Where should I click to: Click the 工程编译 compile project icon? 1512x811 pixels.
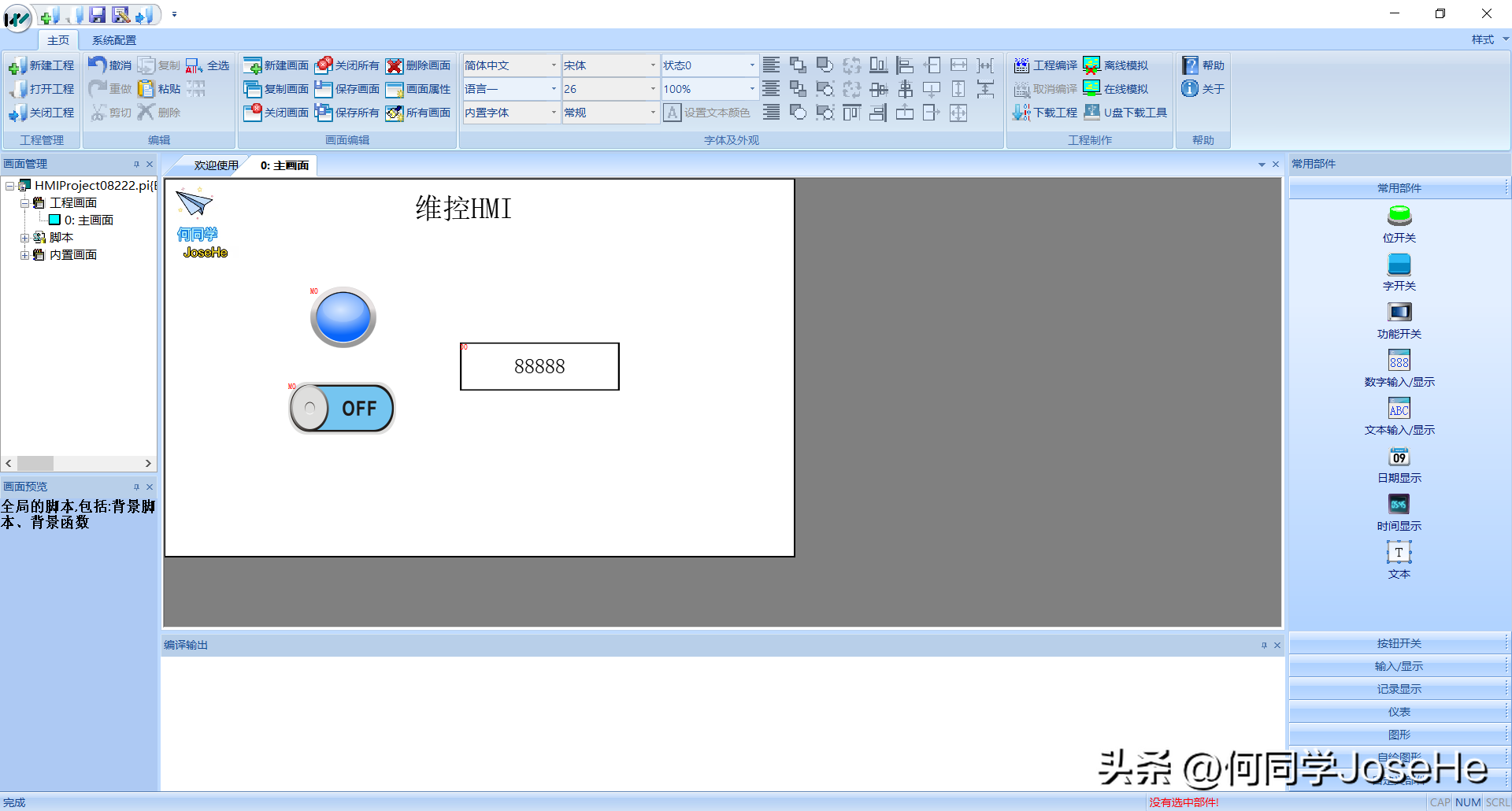1021,65
